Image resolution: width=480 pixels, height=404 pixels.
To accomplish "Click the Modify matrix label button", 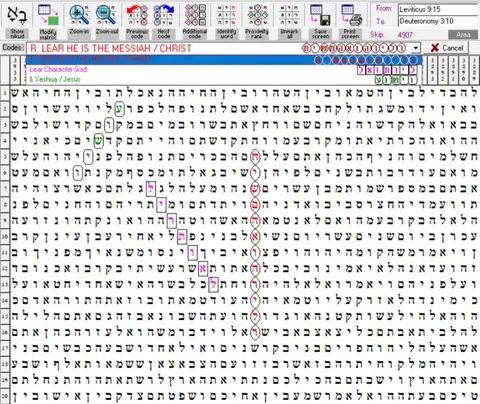I will tap(48, 34).
